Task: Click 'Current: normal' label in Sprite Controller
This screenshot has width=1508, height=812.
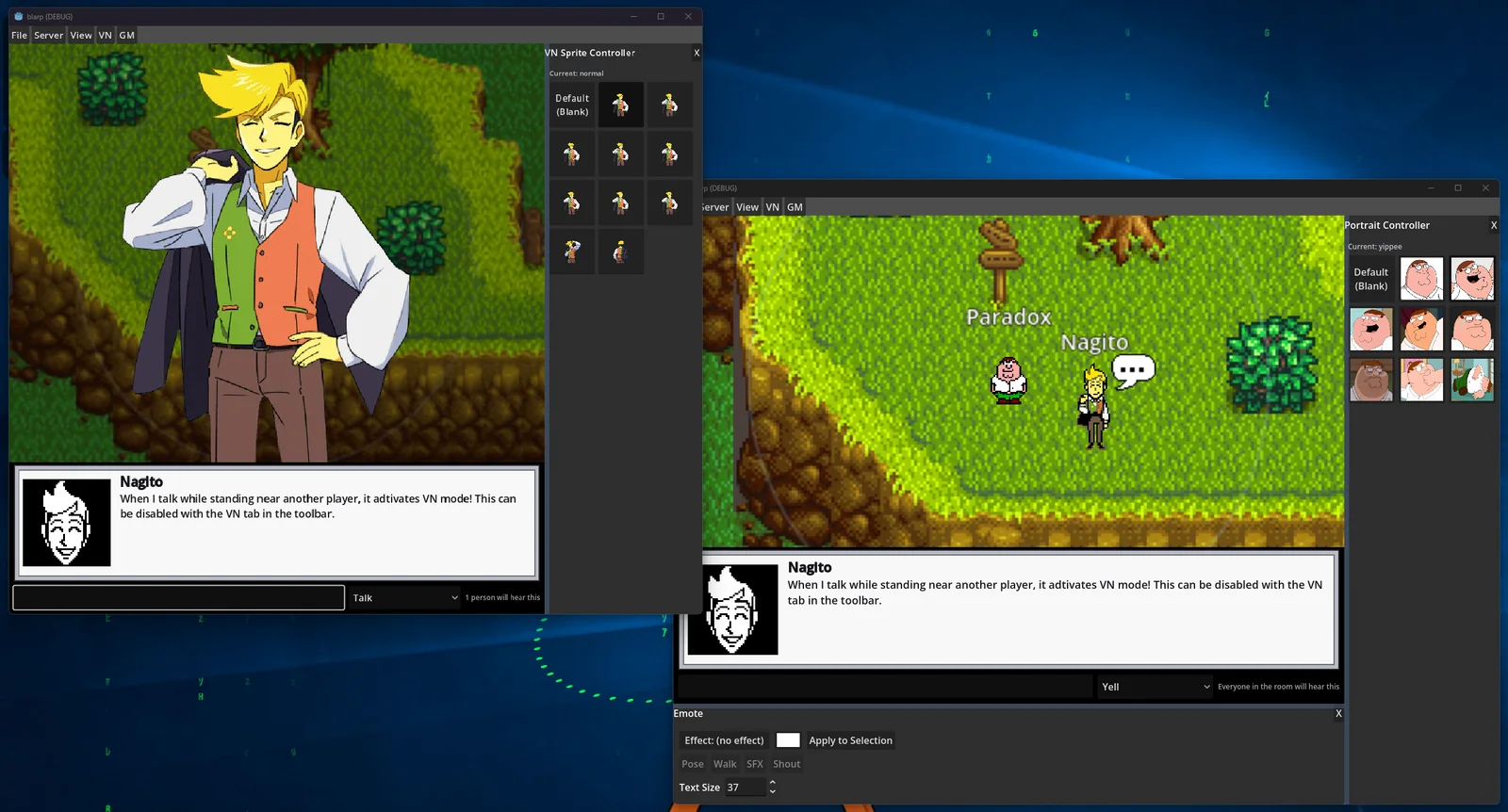Action: pyautogui.click(x=577, y=73)
